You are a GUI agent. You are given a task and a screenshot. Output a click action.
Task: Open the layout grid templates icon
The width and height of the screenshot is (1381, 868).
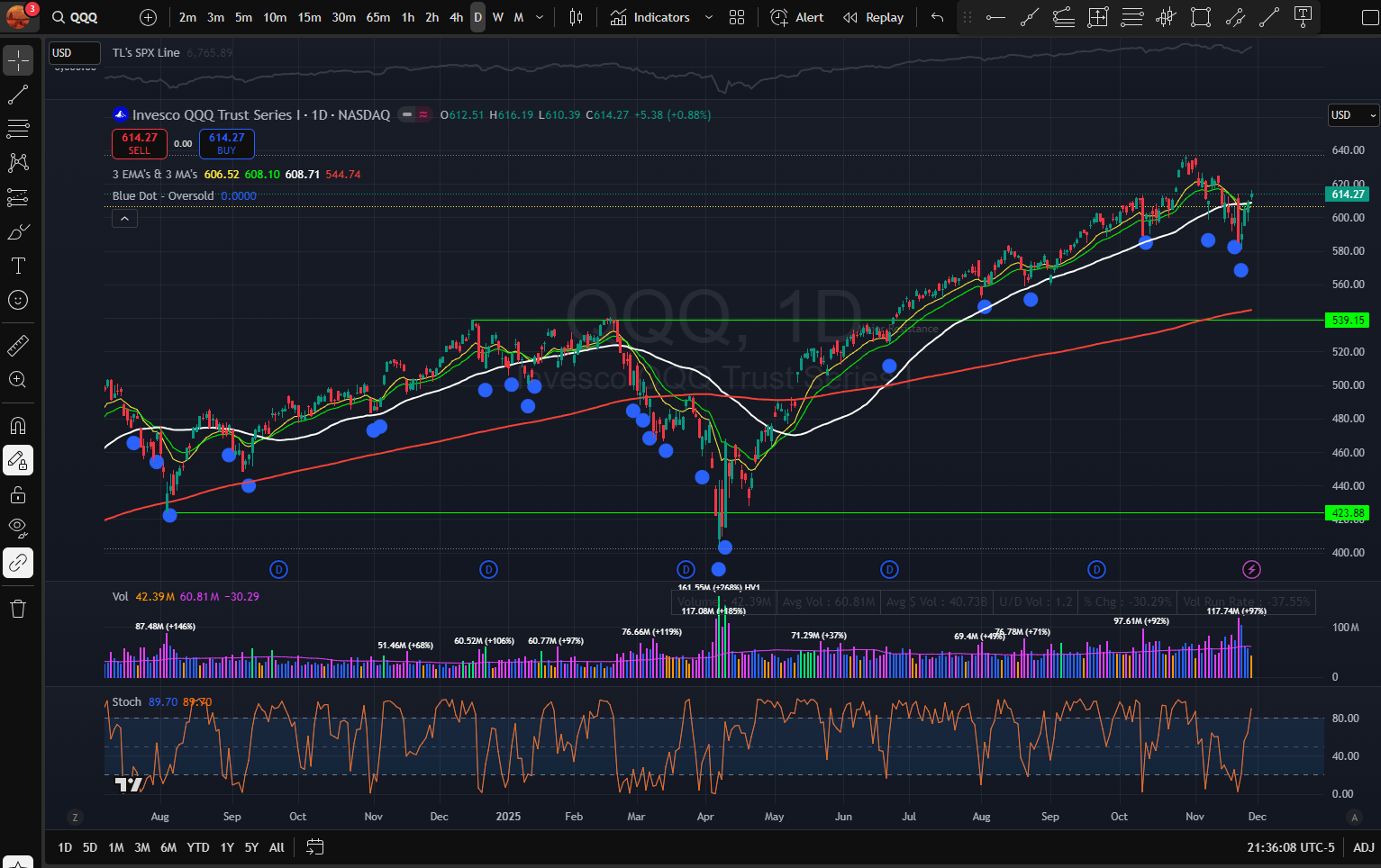[x=737, y=17]
